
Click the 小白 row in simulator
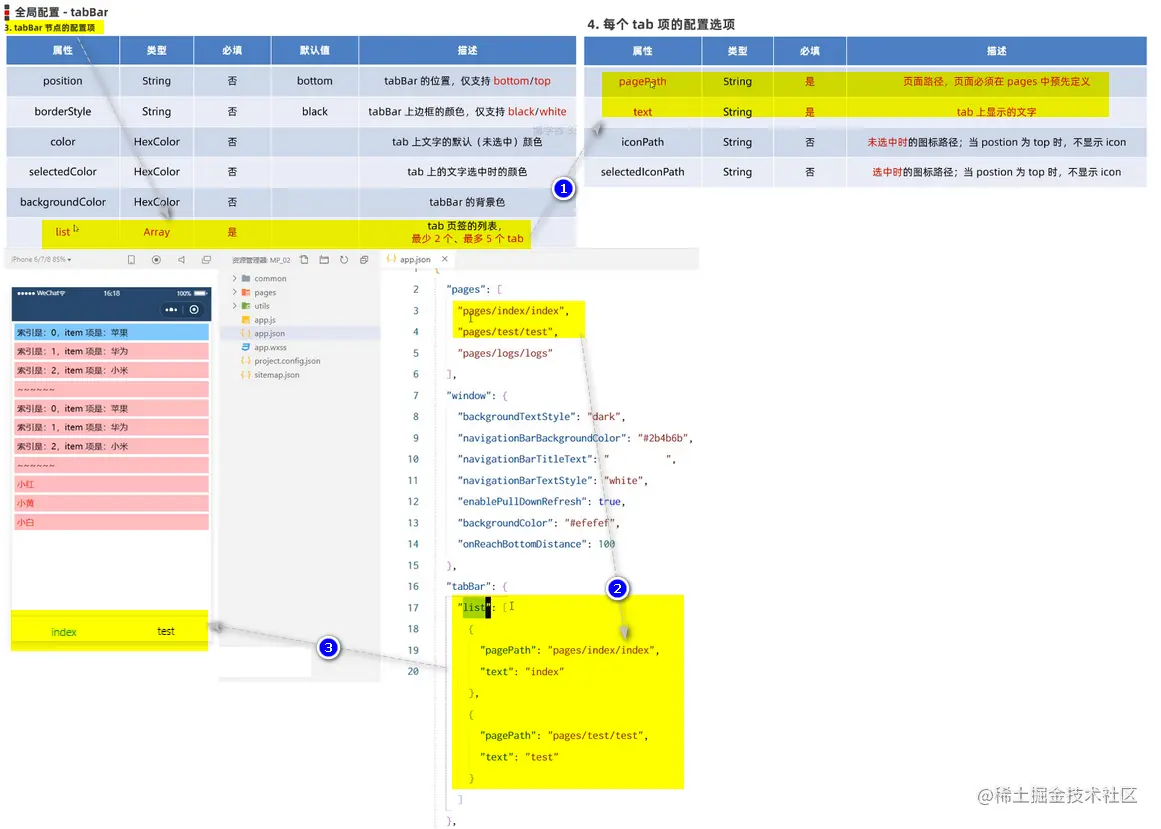point(111,523)
